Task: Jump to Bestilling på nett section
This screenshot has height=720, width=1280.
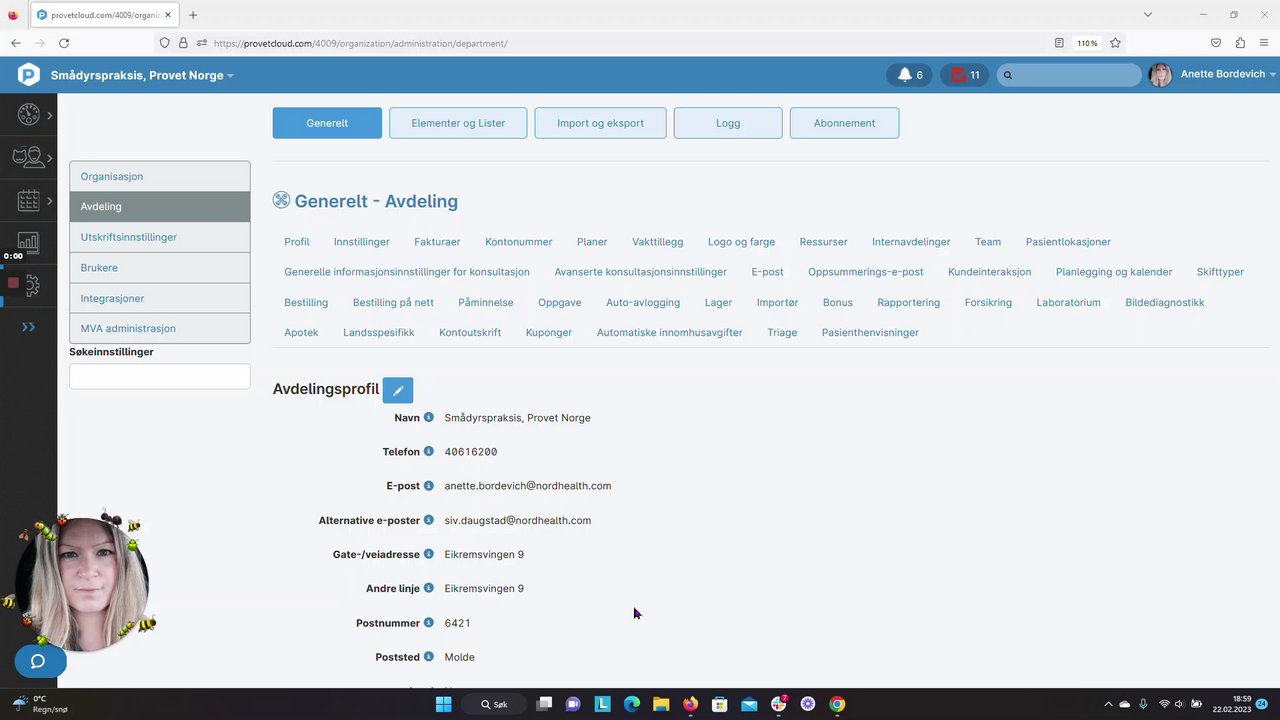Action: [393, 302]
